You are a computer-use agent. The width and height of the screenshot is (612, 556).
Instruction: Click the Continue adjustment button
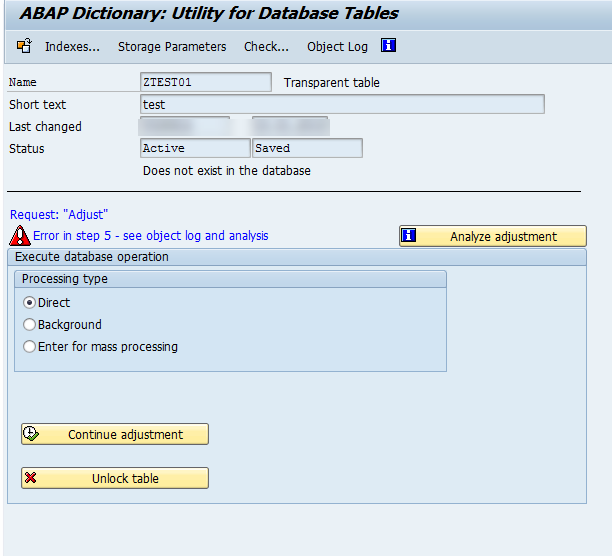(115, 434)
